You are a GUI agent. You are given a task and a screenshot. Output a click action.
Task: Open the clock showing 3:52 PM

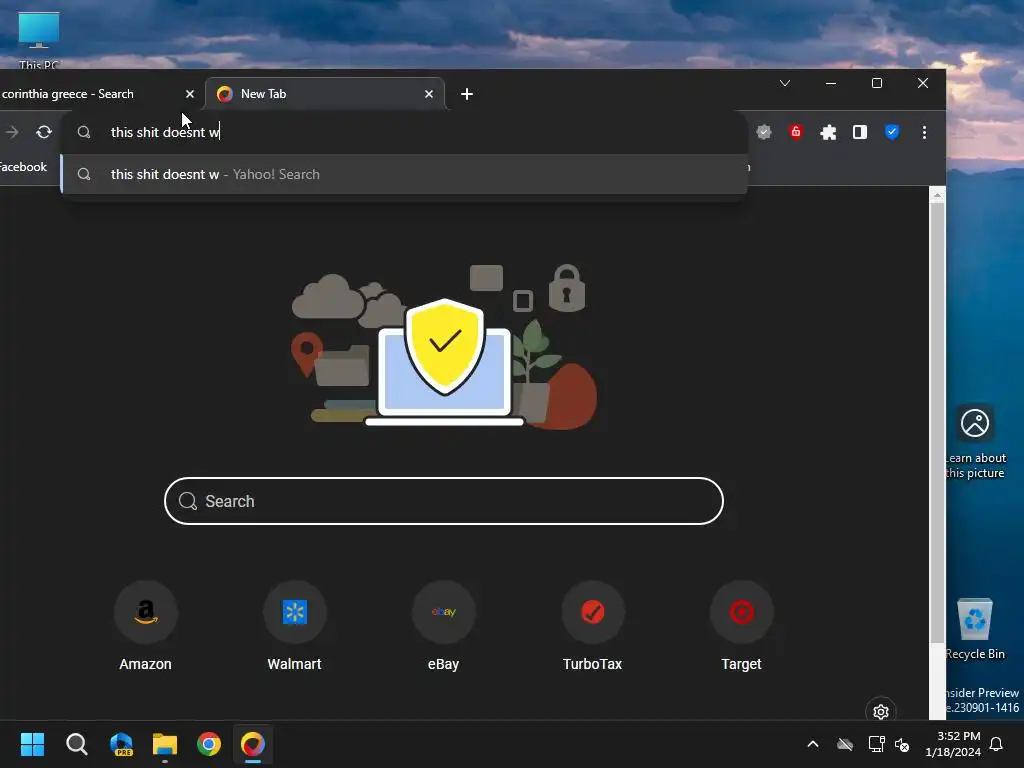click(x=953, y=744)
